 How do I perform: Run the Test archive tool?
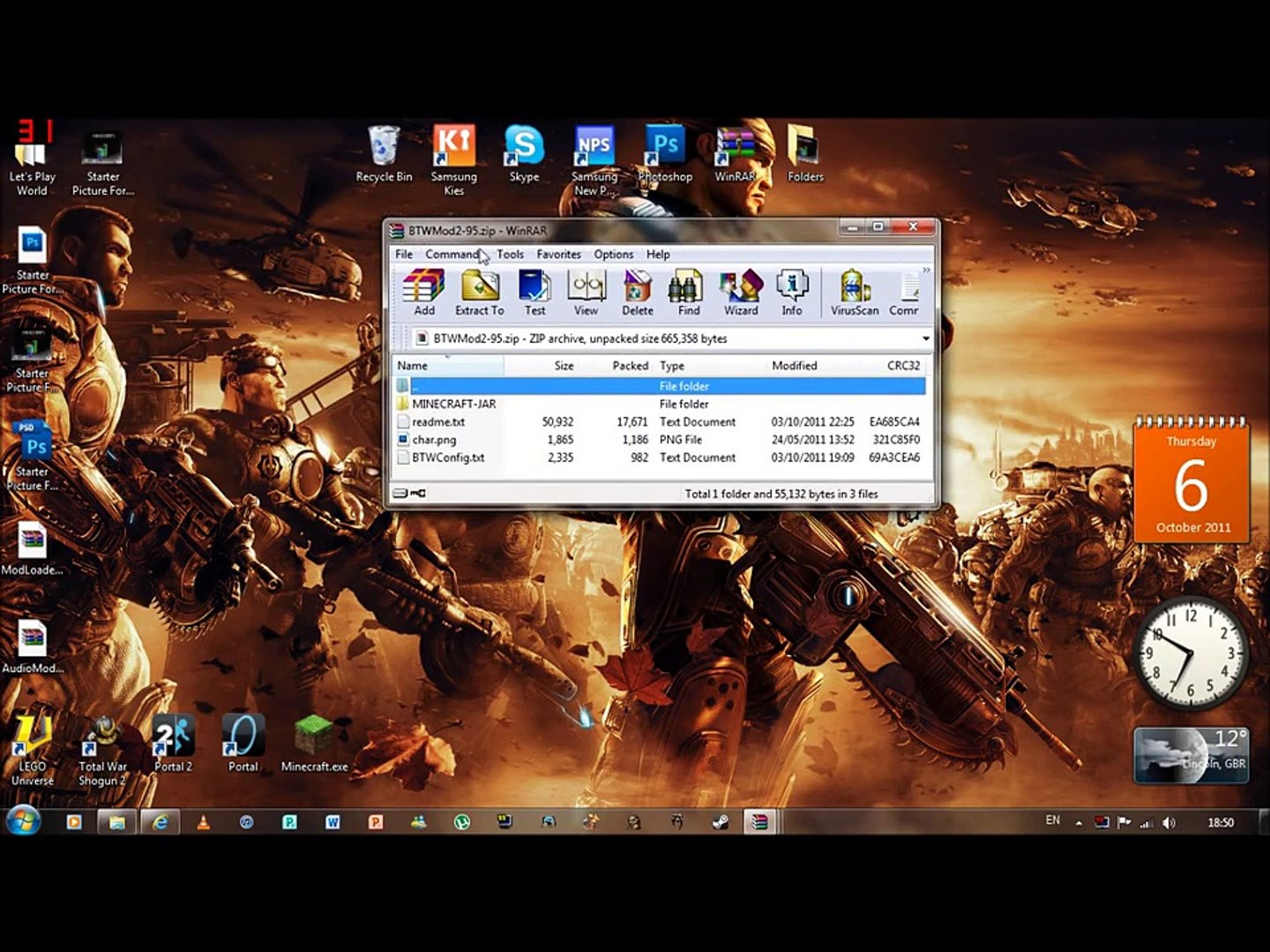point(534,294)
